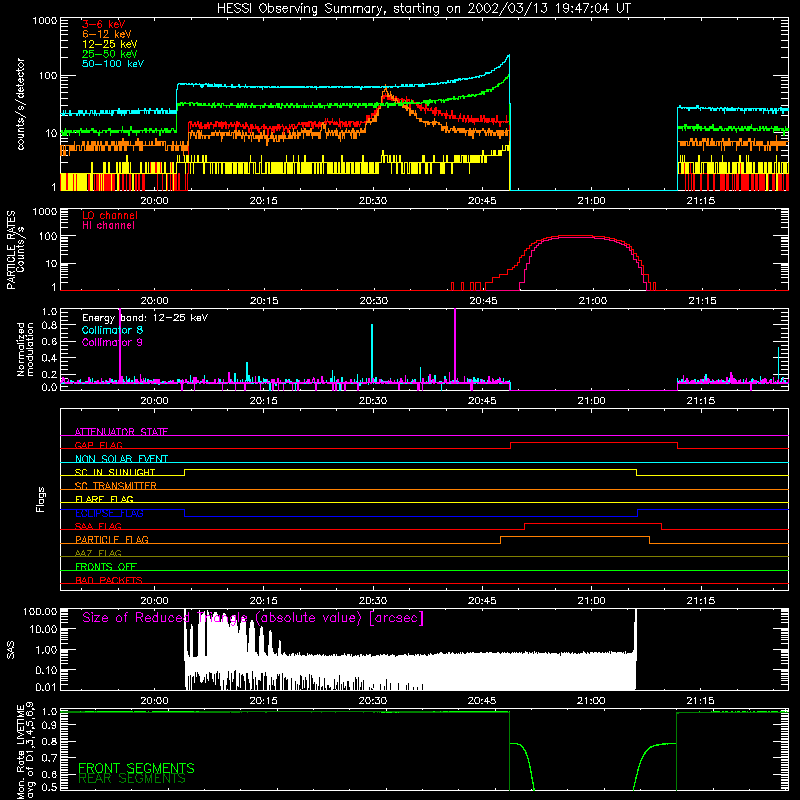Click the raised PARTICLE FLAG segment
The image size is (800, 800).
pyautogui.click(x=575, y=537)
